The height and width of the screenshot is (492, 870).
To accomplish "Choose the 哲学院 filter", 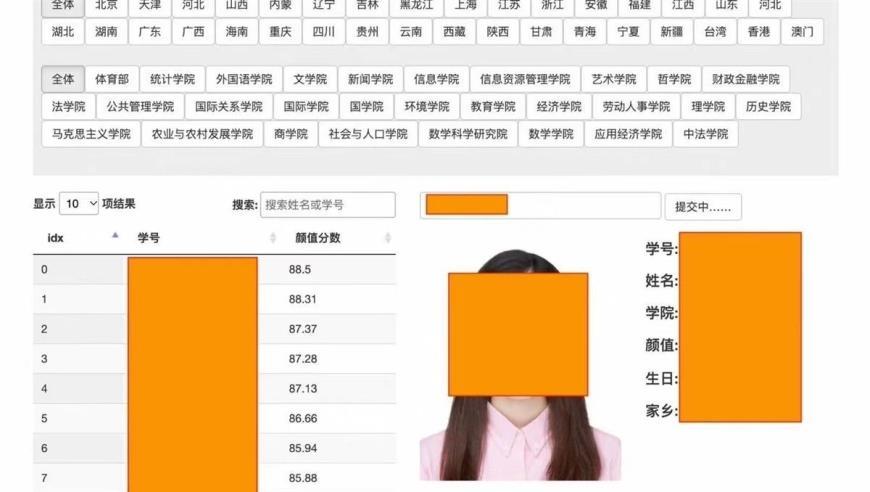I will tap(674, 79).
